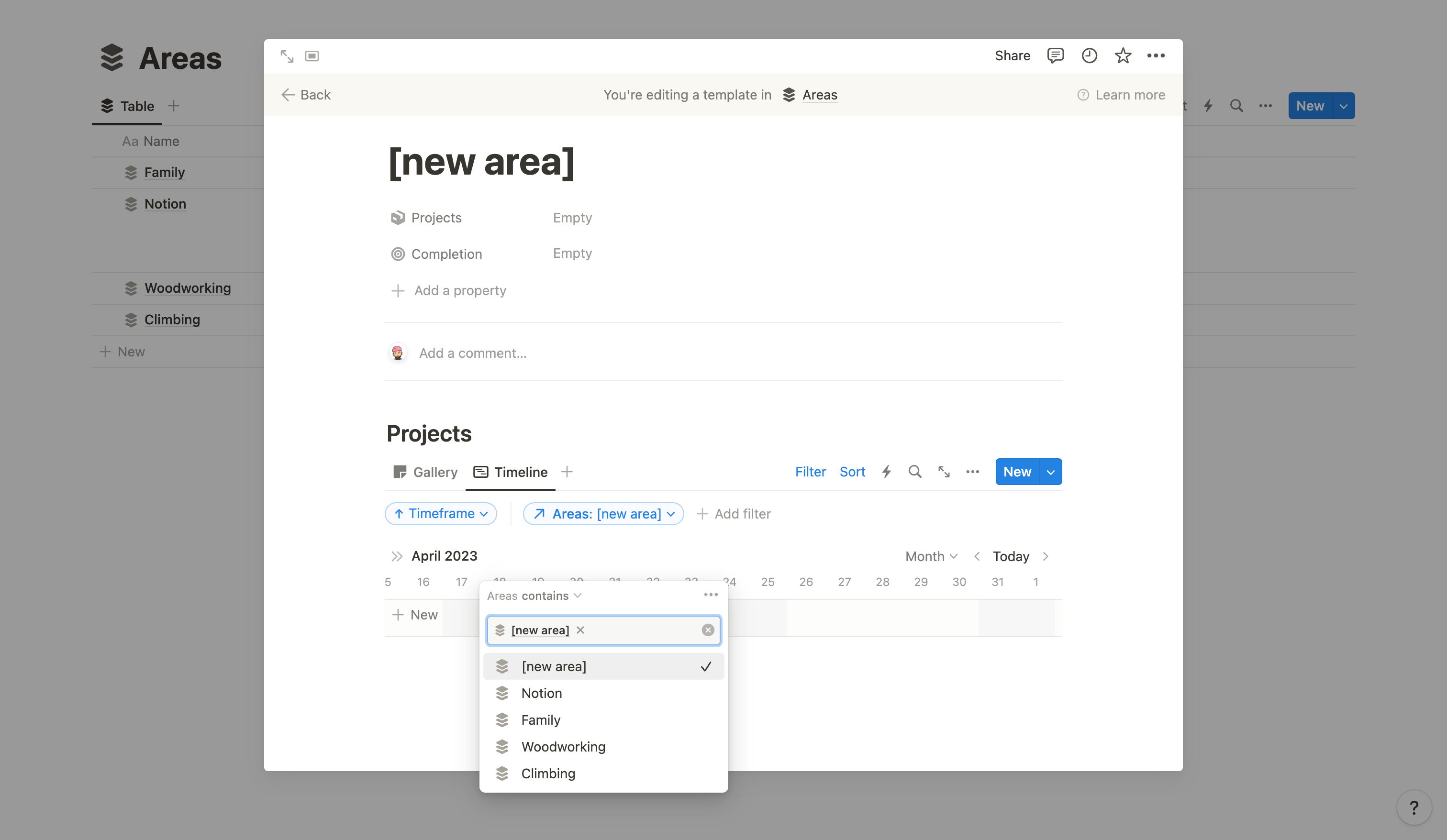This screenshot has width=1447, height=840.
Task: Click the stacked layers icon for Climbing
Action: coord(501,773)
